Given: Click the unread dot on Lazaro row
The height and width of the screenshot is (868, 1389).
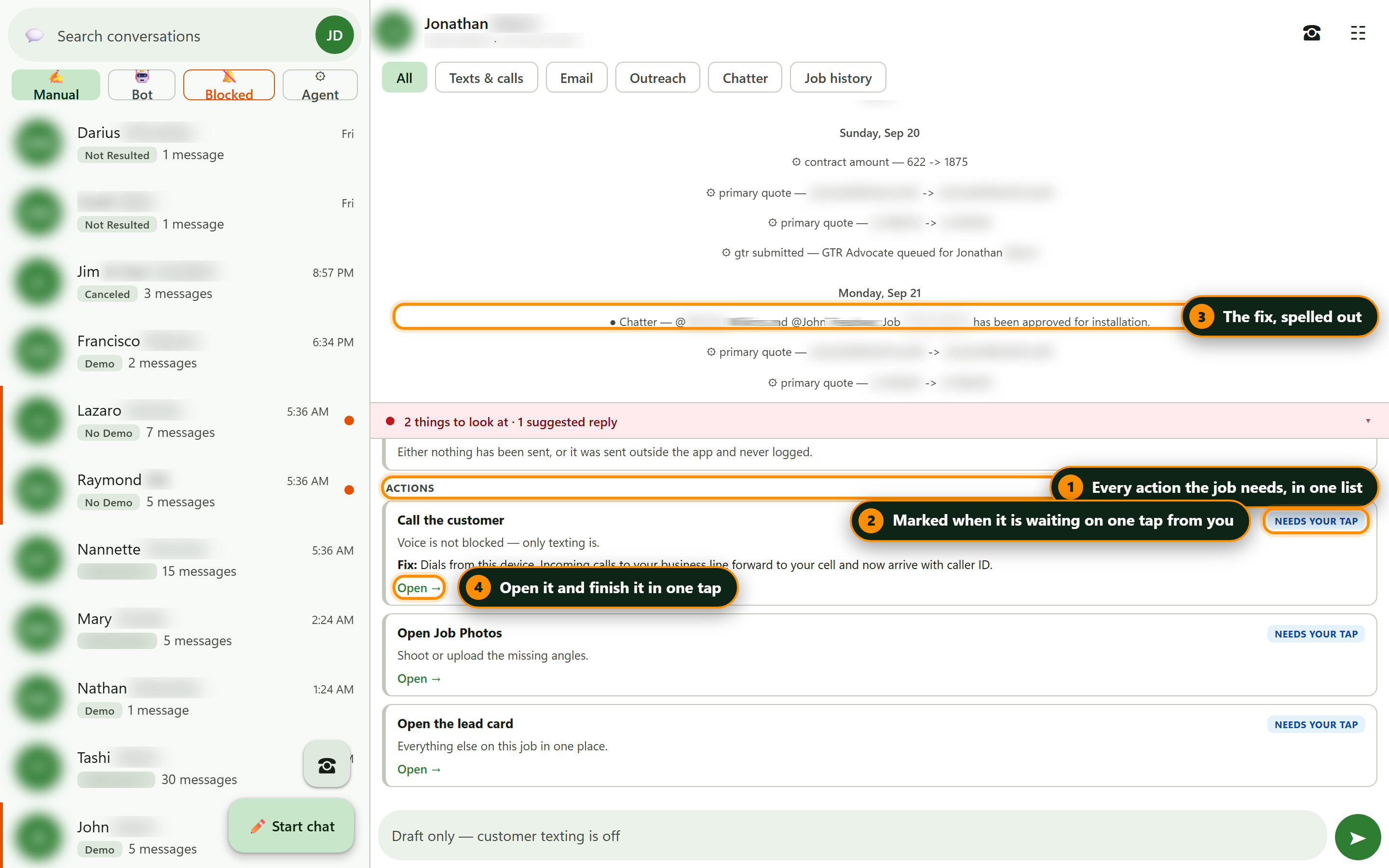Looking at the screenshot, I should pos(348,420).
